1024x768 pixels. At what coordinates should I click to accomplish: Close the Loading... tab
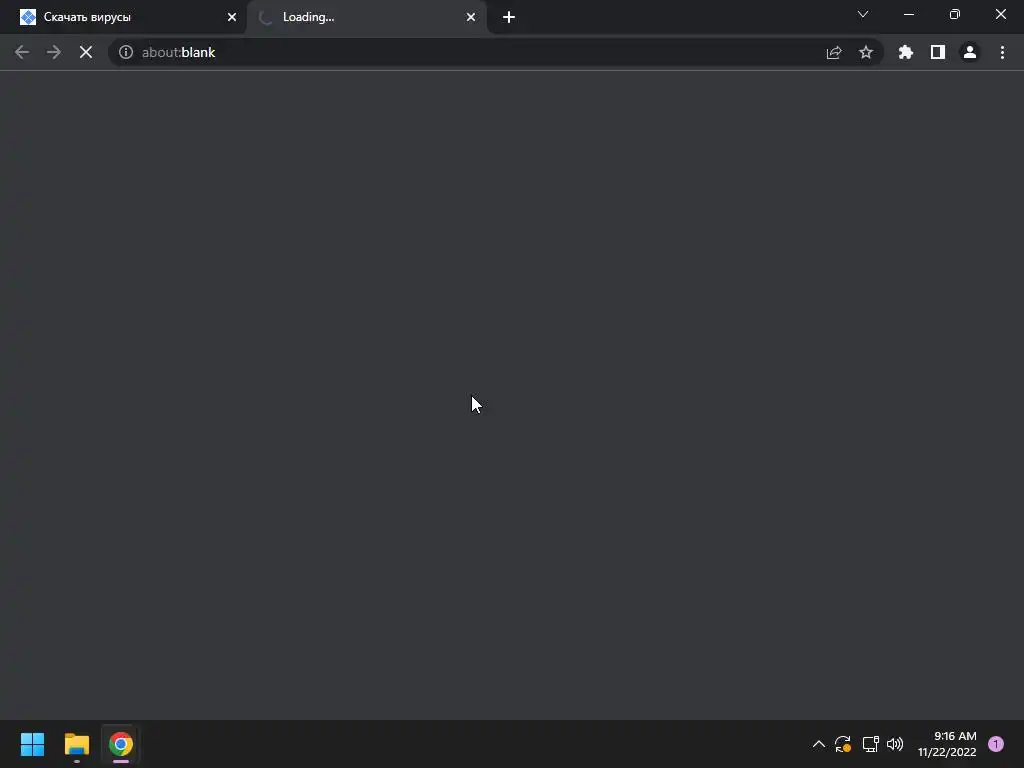(x=471, y=17)
